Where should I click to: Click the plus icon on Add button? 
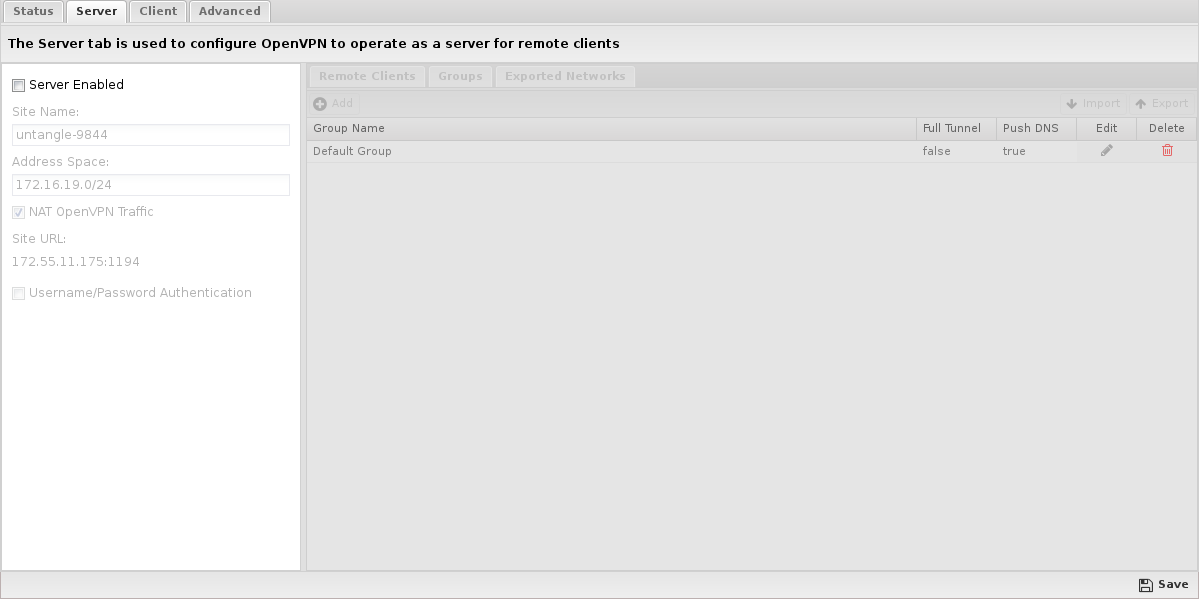[x=320, y=103]
